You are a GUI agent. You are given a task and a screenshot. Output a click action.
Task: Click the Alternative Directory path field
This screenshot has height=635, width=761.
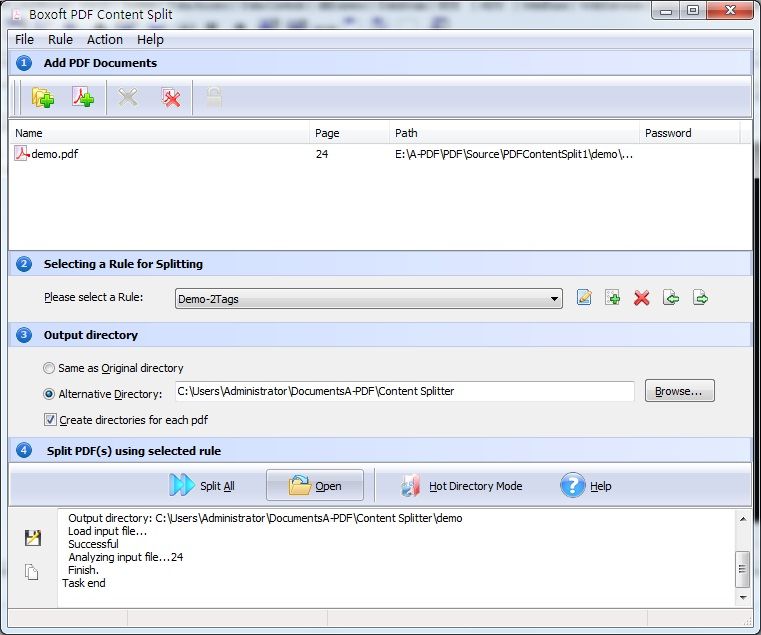click(405, 391)
